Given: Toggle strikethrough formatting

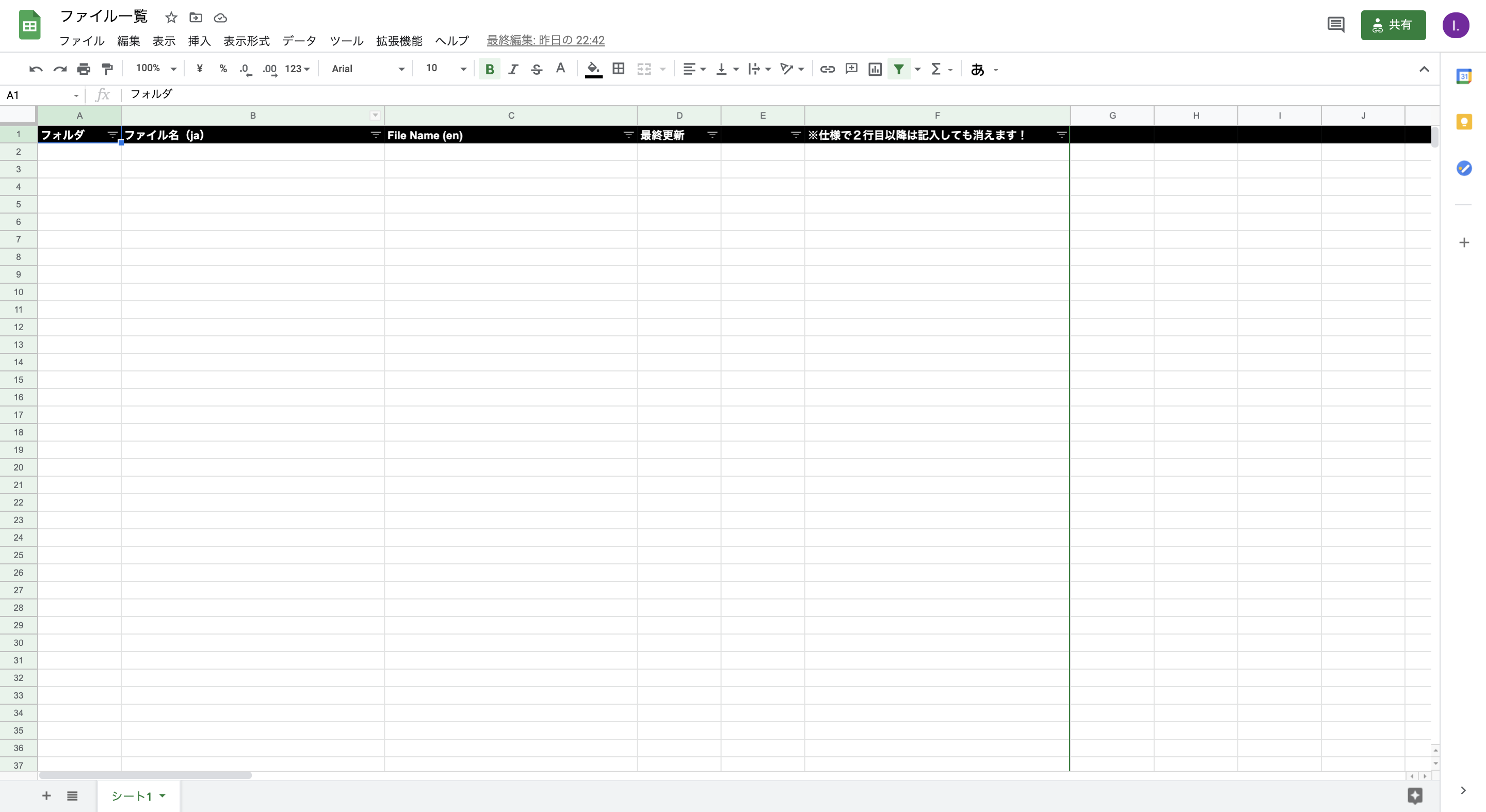Looking at the screenshot, I should point(537,69).
